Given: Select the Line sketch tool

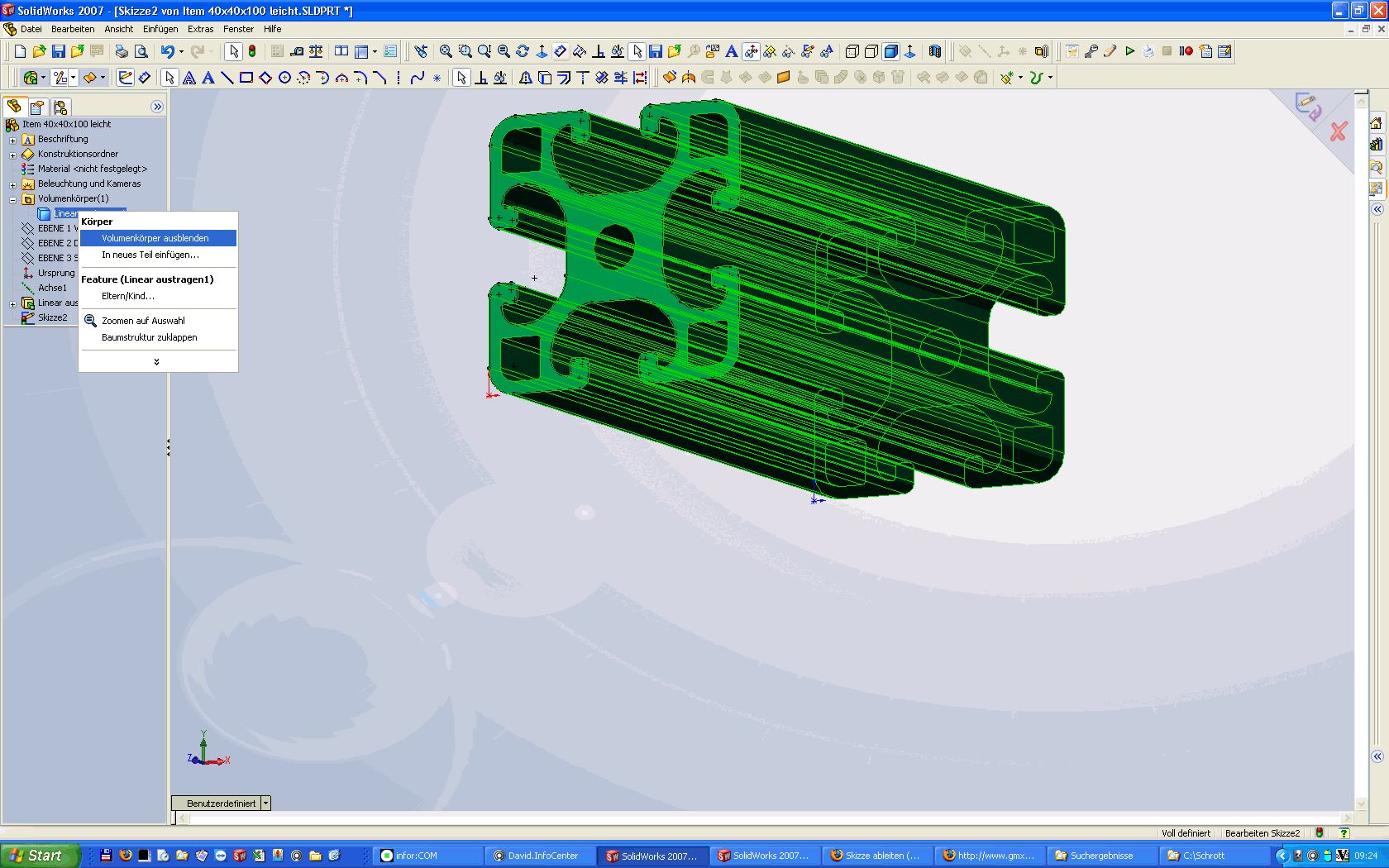Looking at the screenshot, I should (x=227, y=78).
